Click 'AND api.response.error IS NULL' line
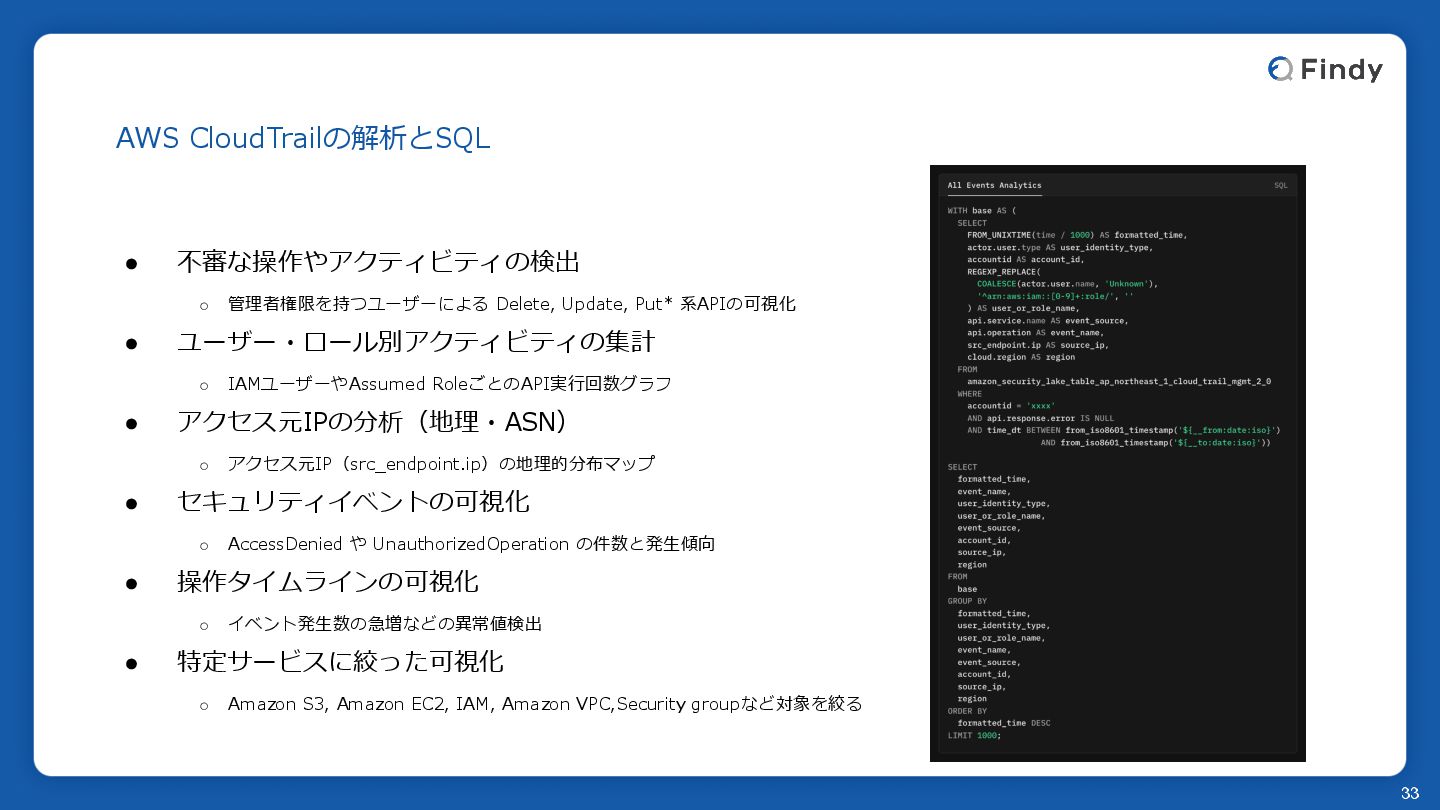 [x=1040, y=418]
